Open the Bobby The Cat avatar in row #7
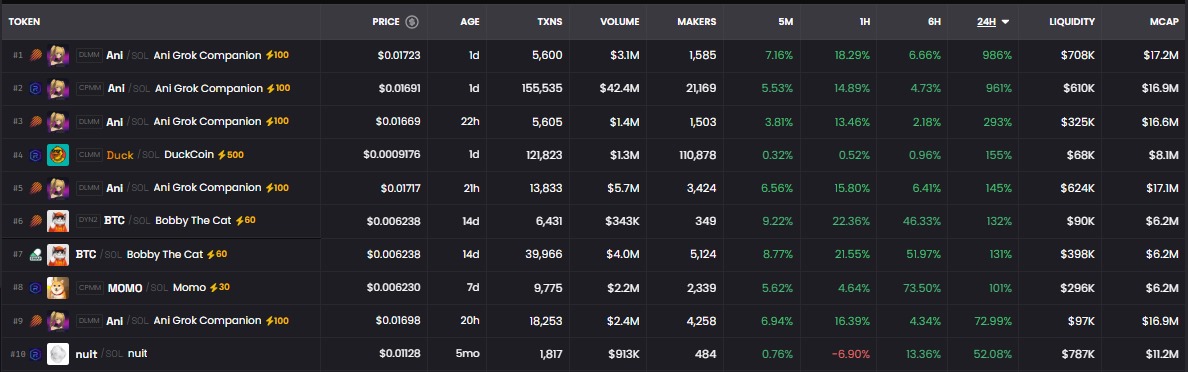The height and width of the screenshot is (372, 1188). (x=58, y=255)
